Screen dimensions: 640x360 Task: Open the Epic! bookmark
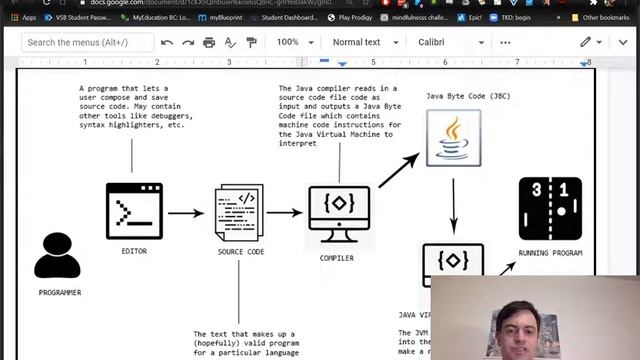(x=469, y=18)
